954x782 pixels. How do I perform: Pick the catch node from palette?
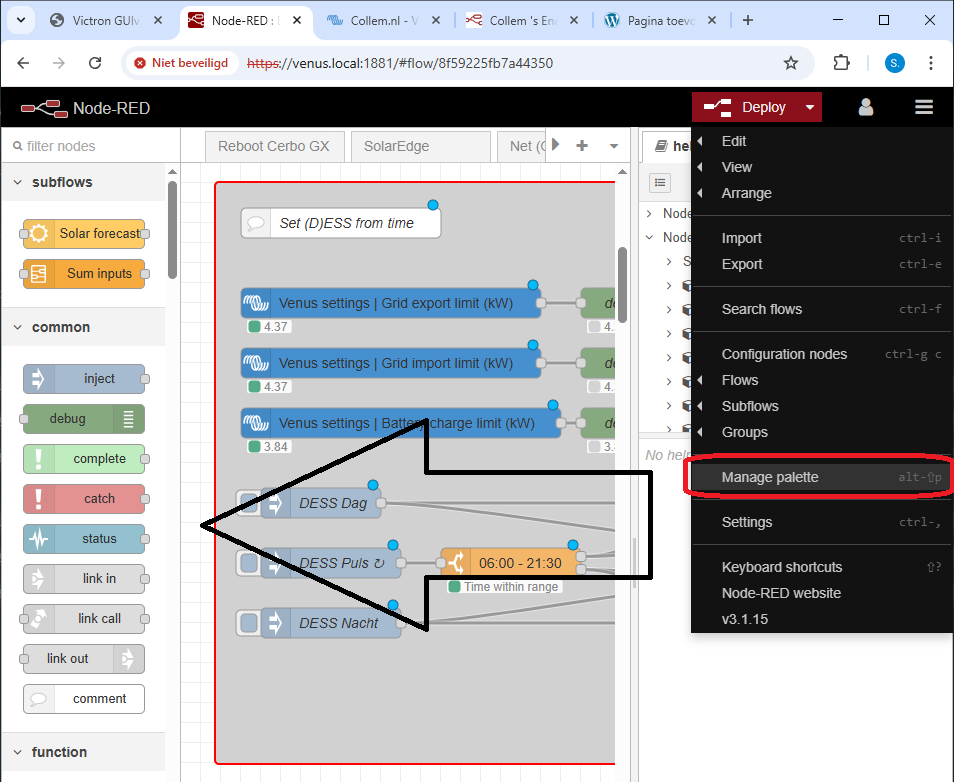[84, 499]
